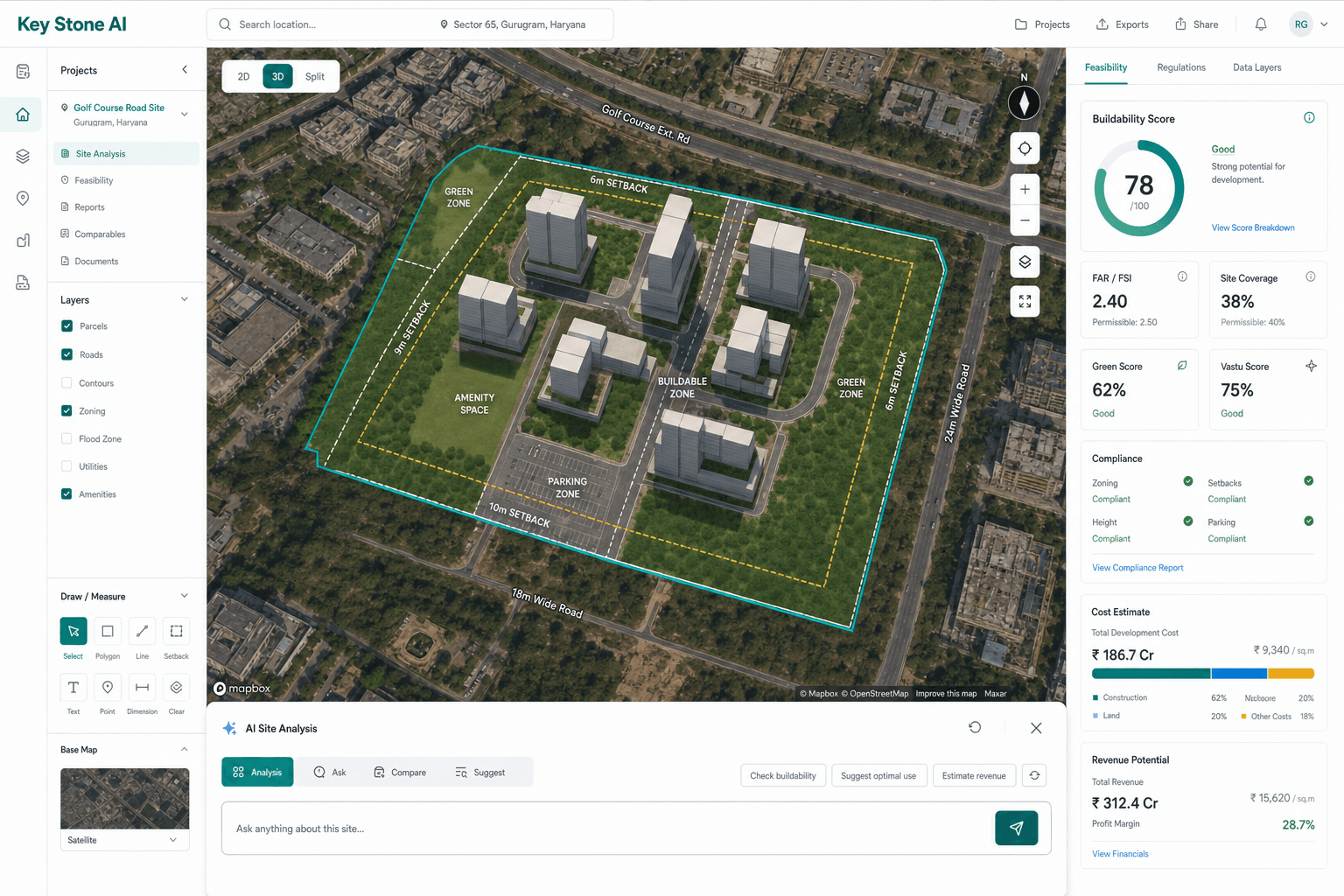
Task: Focus the Ask anything about this site field
Action: click(607, 829)
